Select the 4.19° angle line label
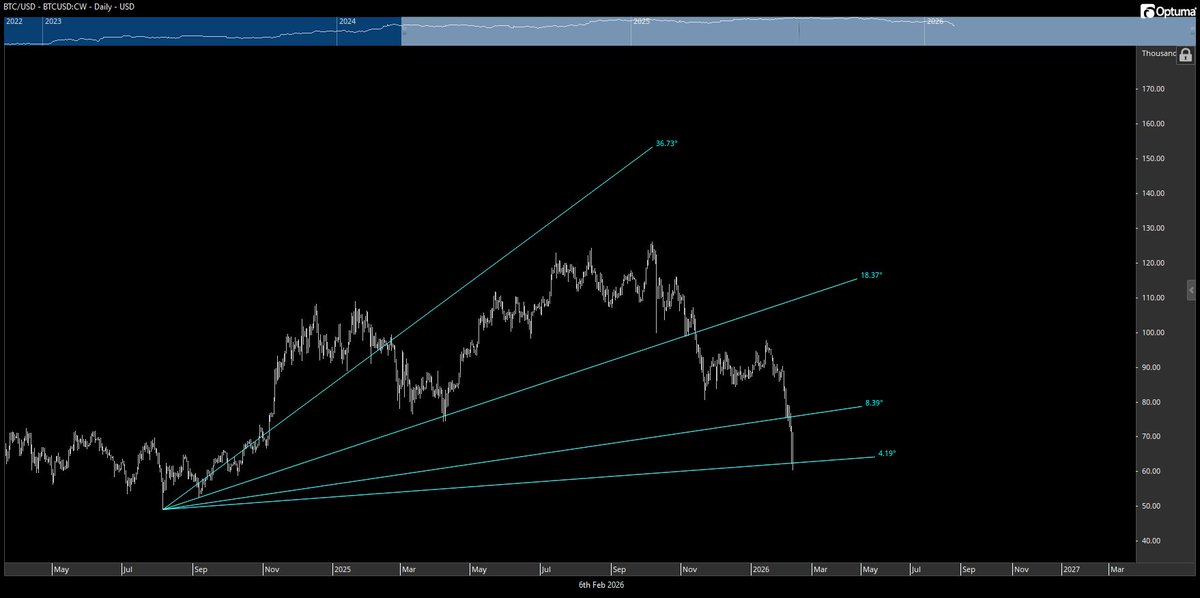The width and height of the screenshot is (1200, 598). pos(887,453)
